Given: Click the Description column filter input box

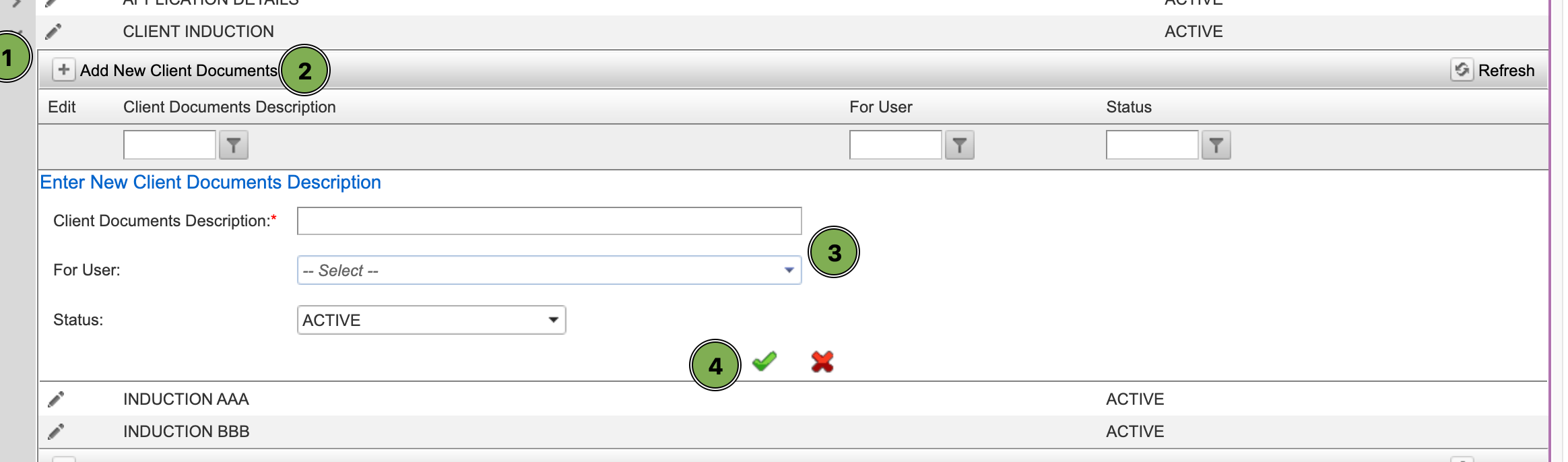Looking at the screenshot, I should click(170, 145).
